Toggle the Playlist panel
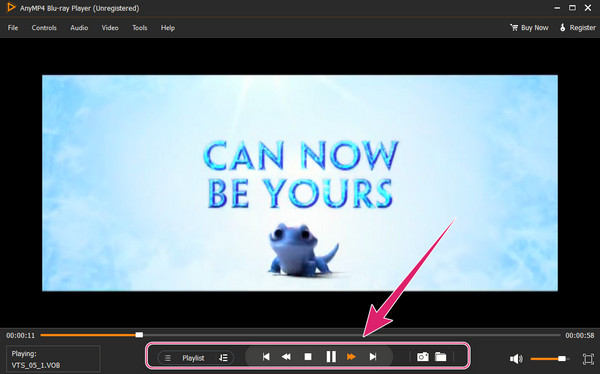Image resolution: width=600 pixels, height=374 pixels. 193,358
